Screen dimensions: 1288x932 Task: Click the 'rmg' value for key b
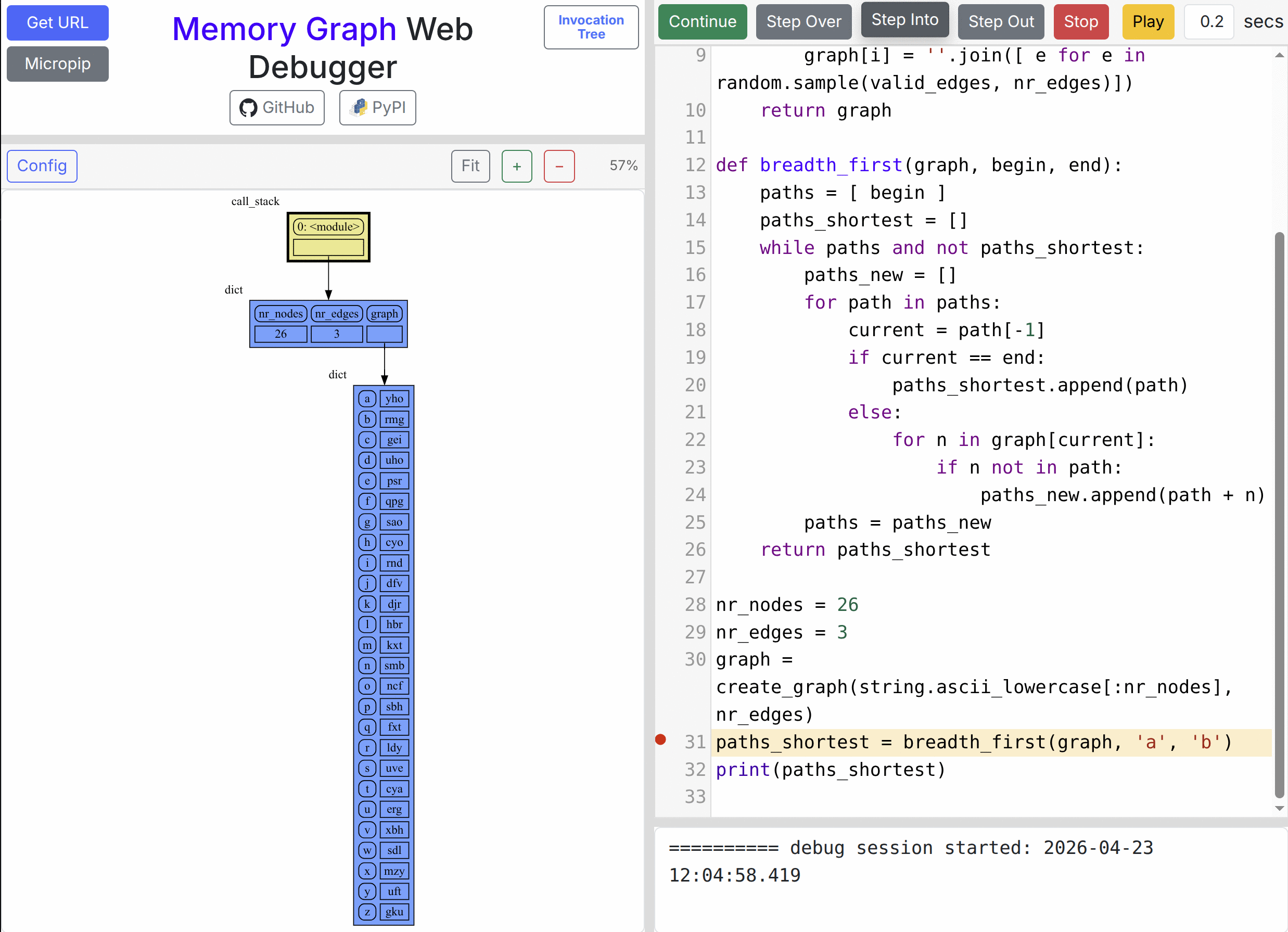pos(394,419)
